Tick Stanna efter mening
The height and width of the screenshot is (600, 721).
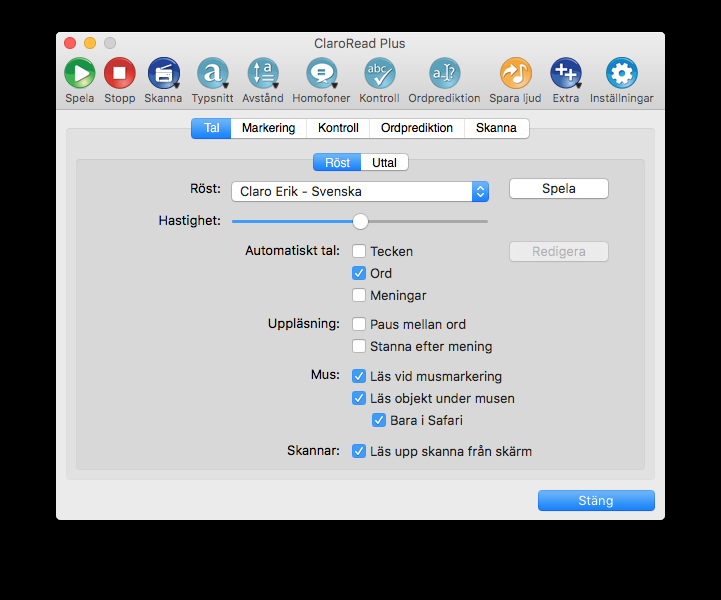click(x=359, y=346)
